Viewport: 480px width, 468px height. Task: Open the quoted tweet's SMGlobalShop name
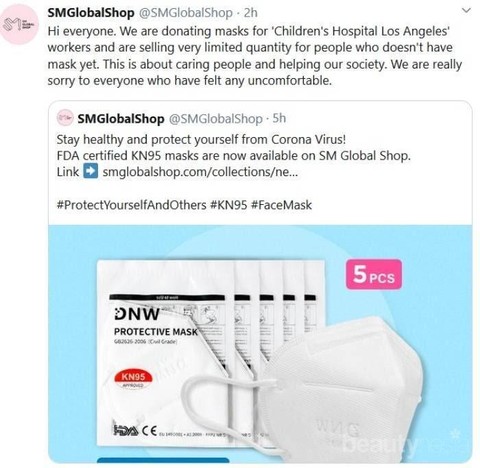[x=121, y=119]
